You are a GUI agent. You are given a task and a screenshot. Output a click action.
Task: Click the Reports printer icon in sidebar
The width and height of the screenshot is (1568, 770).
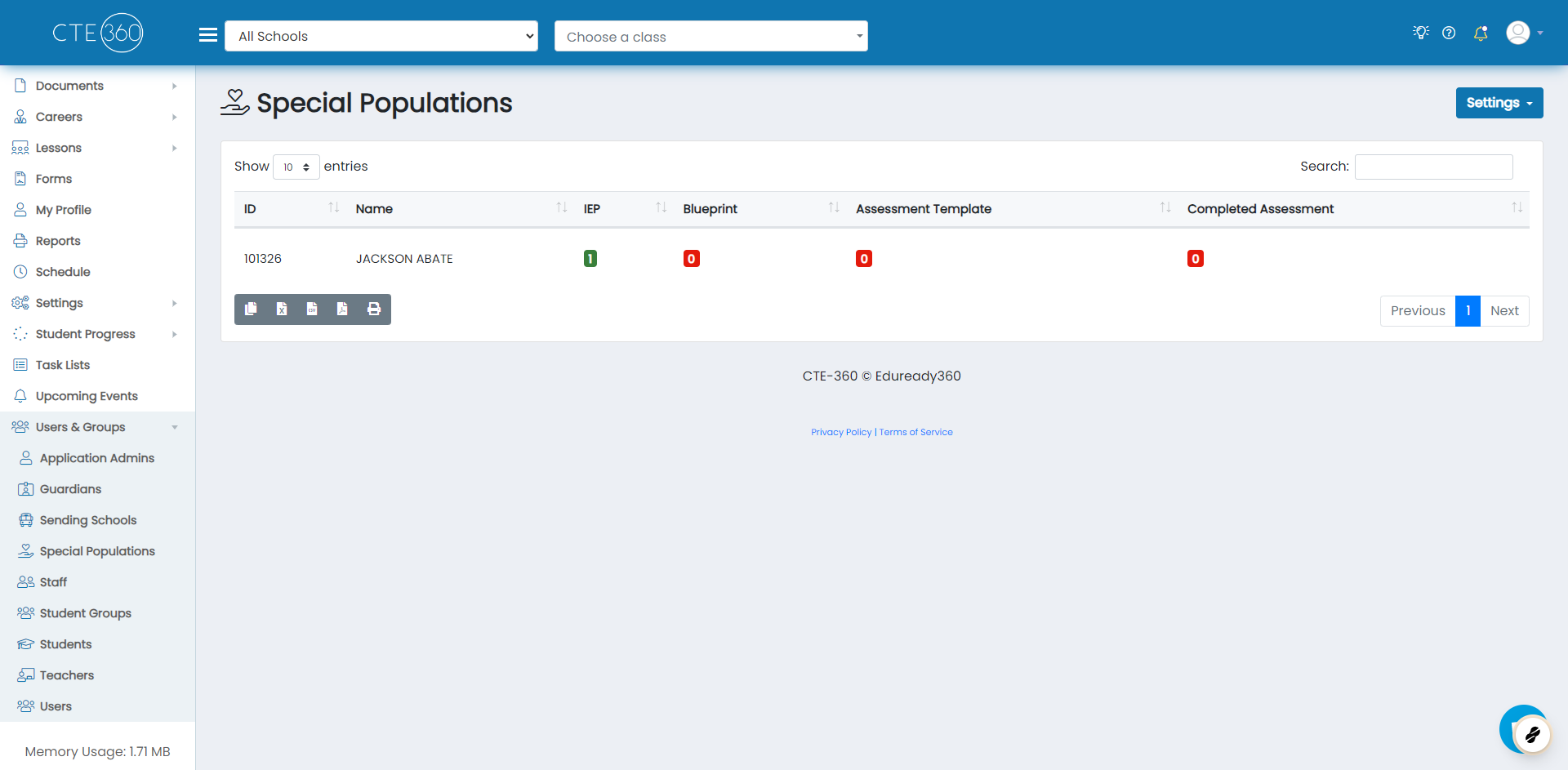[x=20, y=241]
